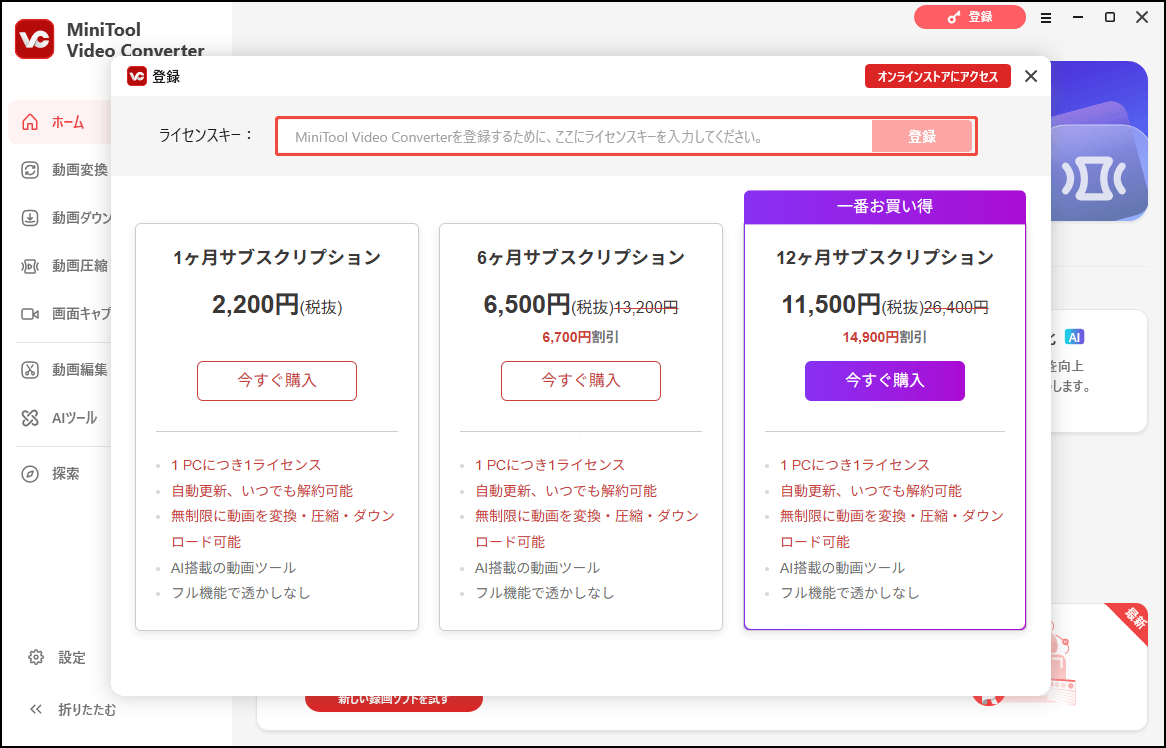1166x748 pixels.
Task: Open the 探索 sidebar entry
Action: point(63,474)
